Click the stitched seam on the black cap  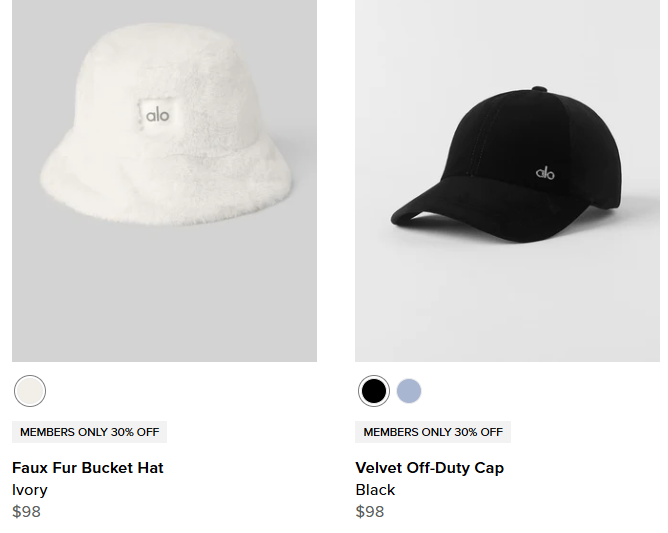[481, 141]
